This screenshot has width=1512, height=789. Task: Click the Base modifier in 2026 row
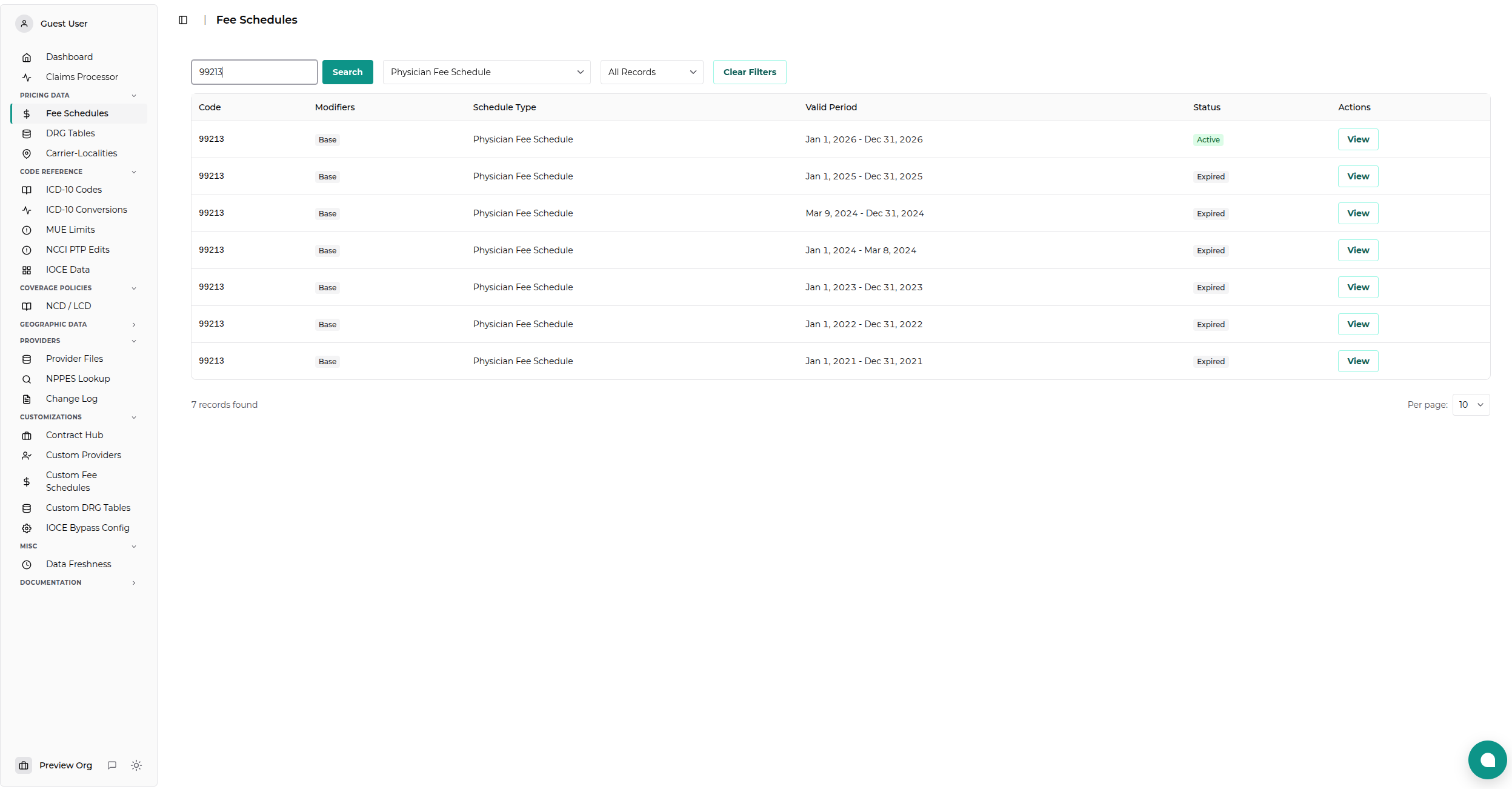click(x=327, y=140)
